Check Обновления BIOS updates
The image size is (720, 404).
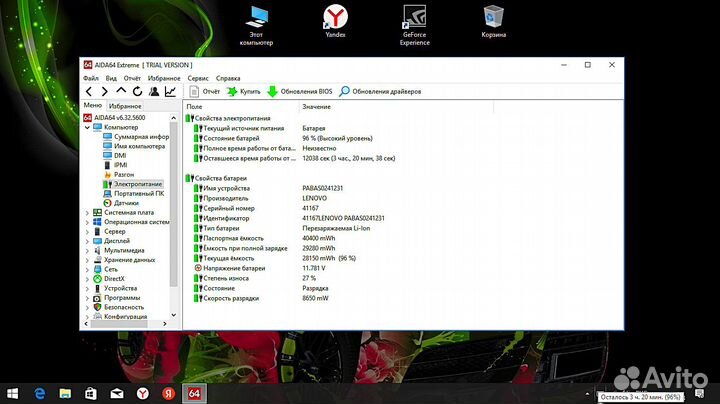point(300,91)
